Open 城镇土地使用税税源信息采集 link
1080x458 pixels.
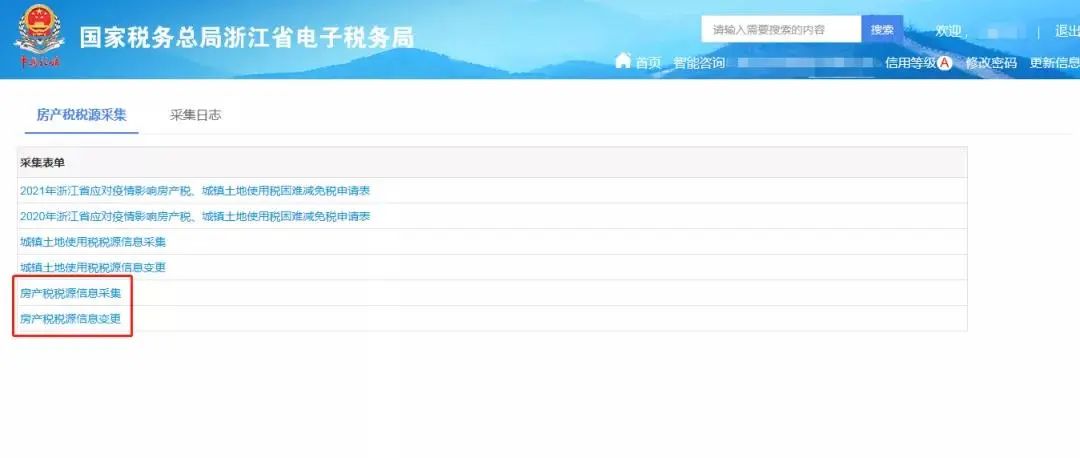click(x=93, y=242)
